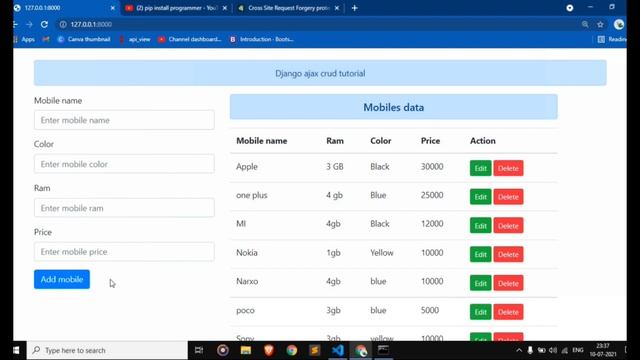
Task: Open the api_view bookmark
Action: [135, 39]
